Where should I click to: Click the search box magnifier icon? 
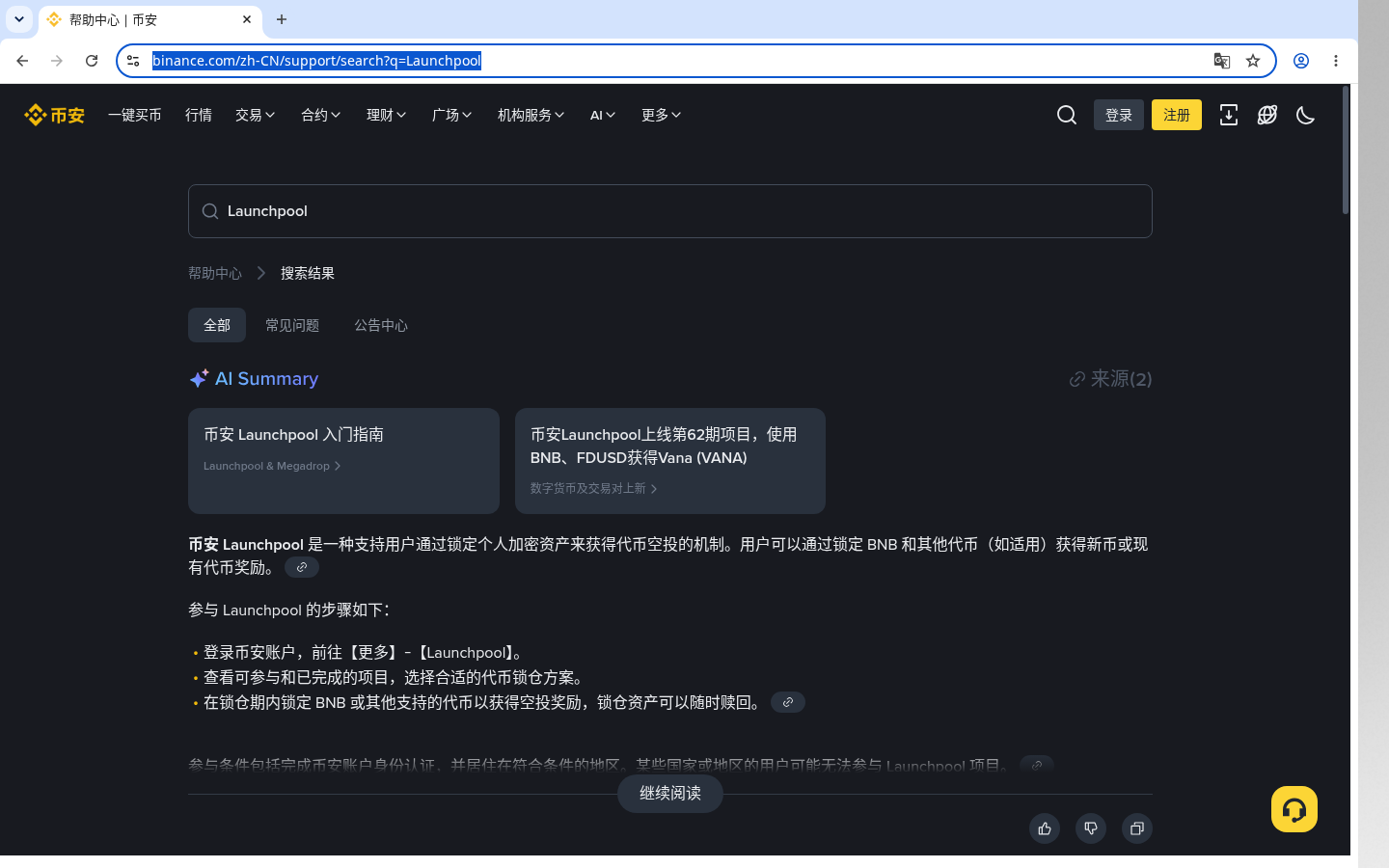click(210, 211)
